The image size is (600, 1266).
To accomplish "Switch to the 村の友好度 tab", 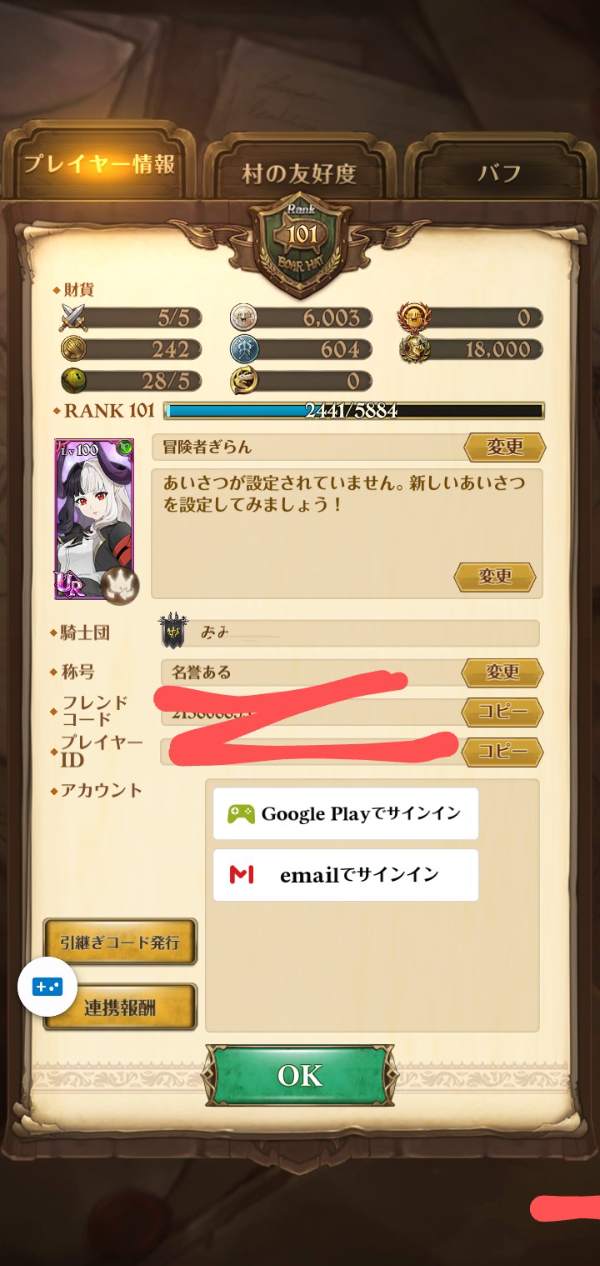I will [x=298, y=173].
